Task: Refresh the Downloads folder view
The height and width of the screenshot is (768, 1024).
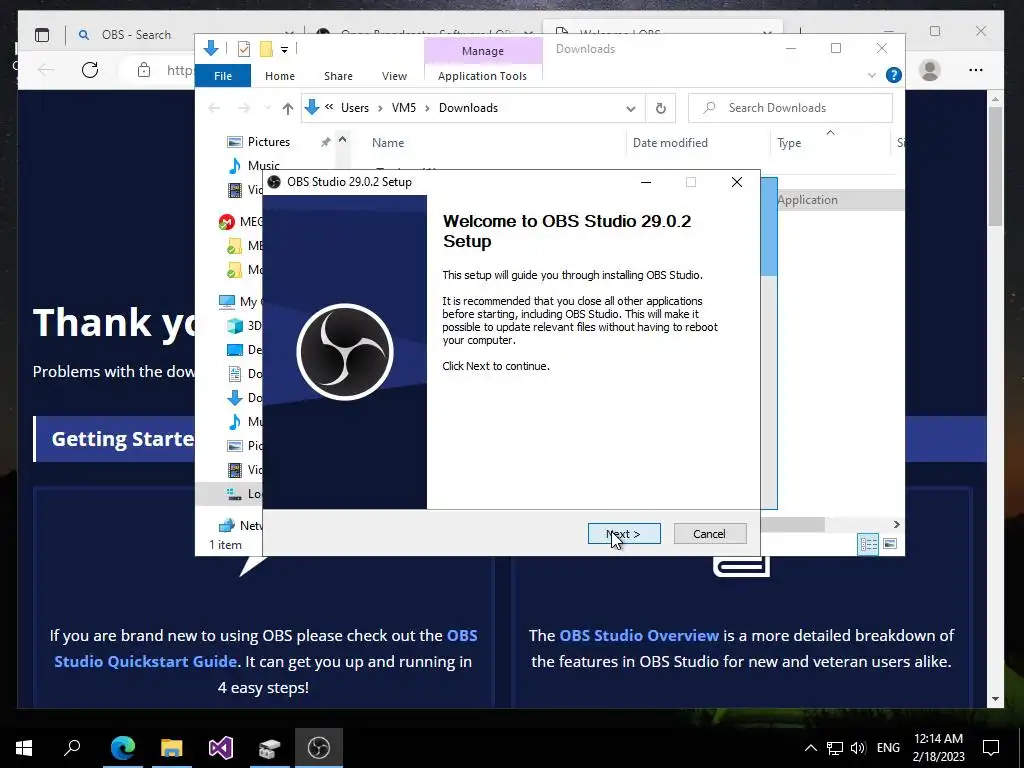Action: pos(660,108)
